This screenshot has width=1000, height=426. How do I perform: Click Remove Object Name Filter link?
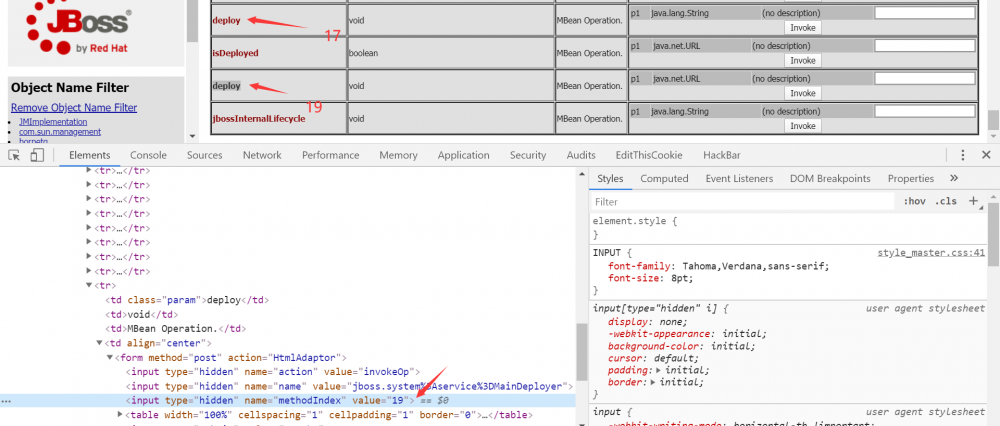74,108
